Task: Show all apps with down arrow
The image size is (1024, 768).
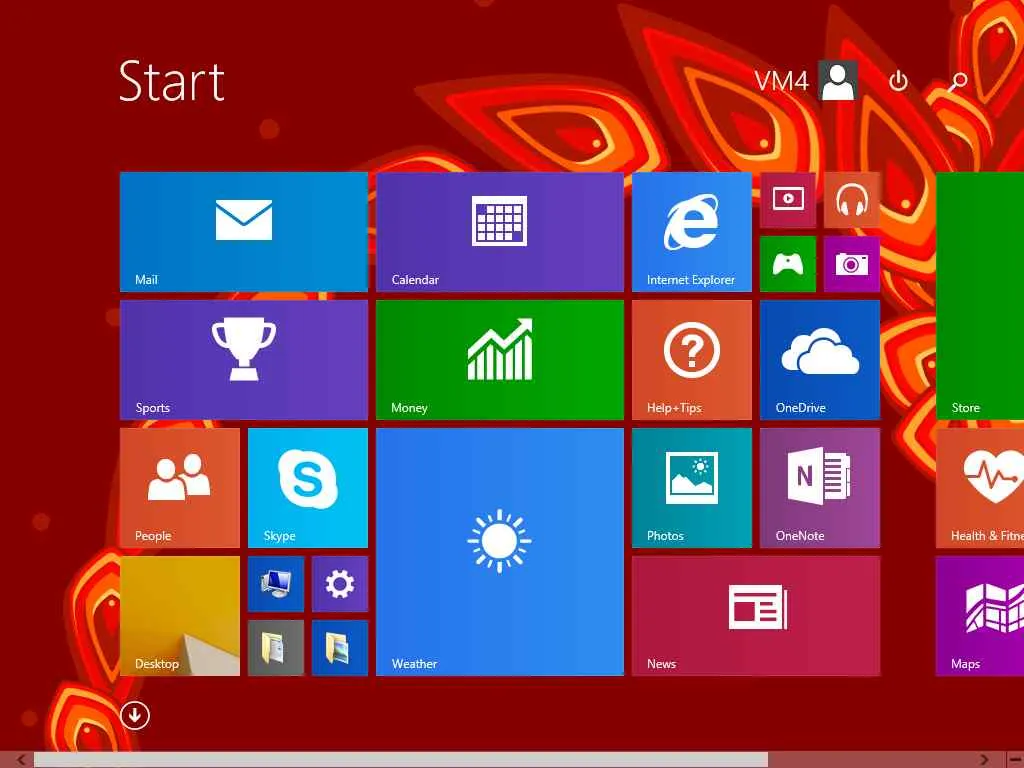Action: click(135, 715)
